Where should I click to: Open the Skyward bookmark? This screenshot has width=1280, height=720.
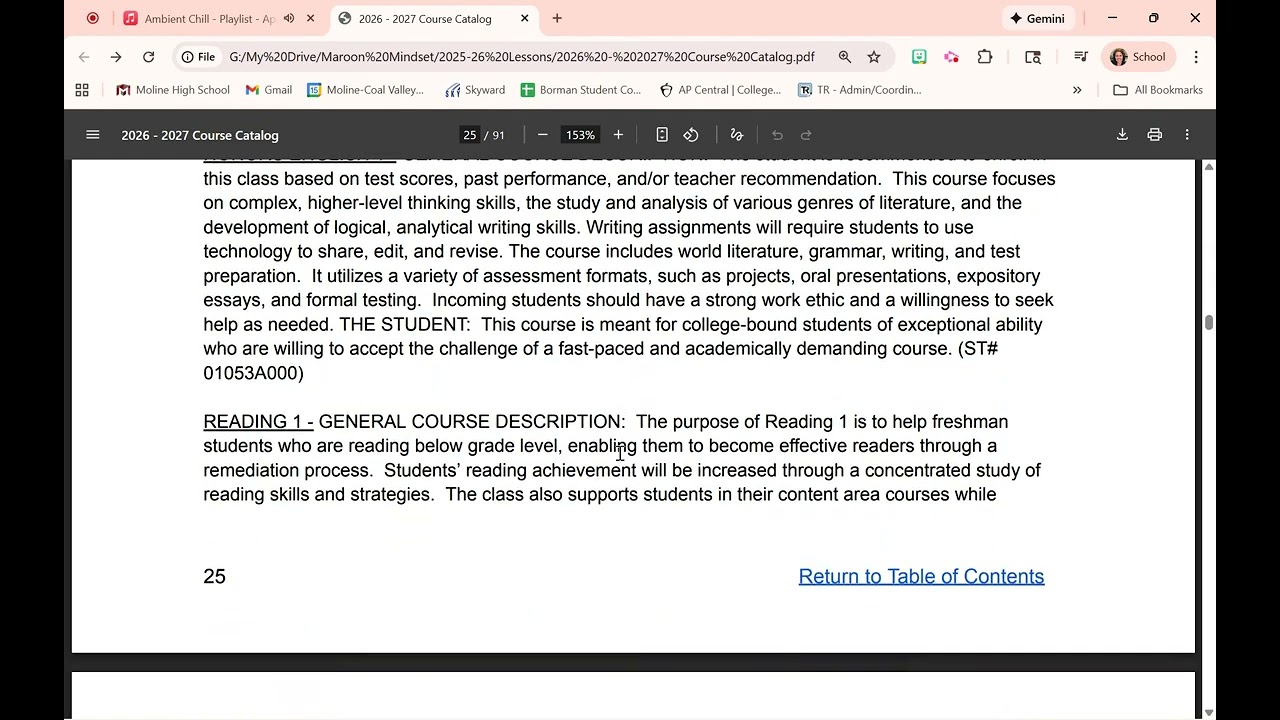(x=475, y=90)
